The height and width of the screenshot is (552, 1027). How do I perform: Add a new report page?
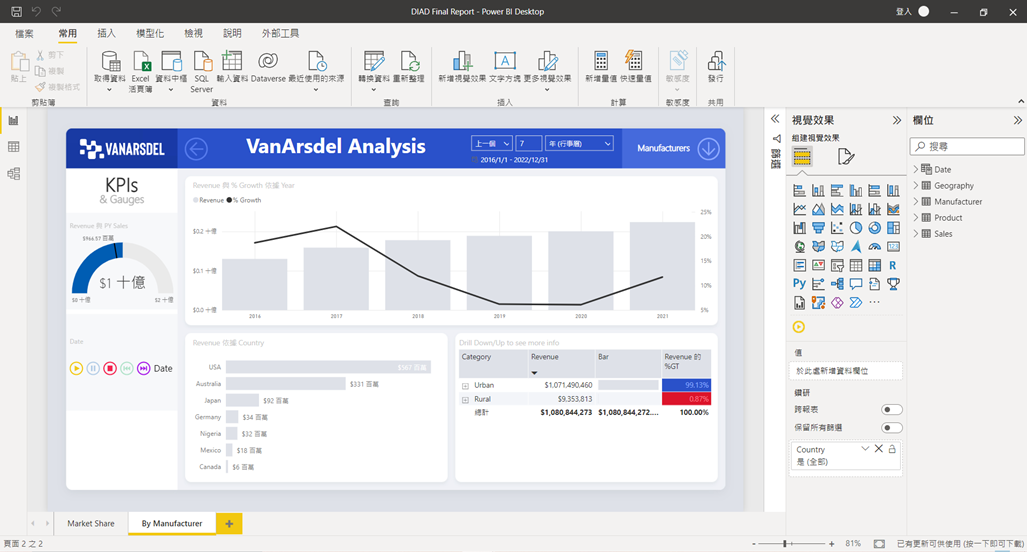point(229,523)
